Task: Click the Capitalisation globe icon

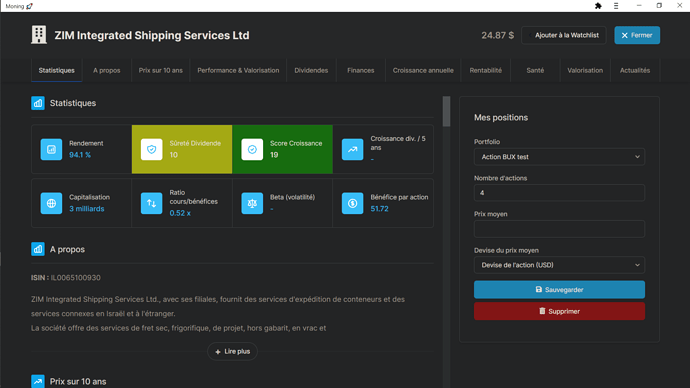Action: [x=51, y=203]
